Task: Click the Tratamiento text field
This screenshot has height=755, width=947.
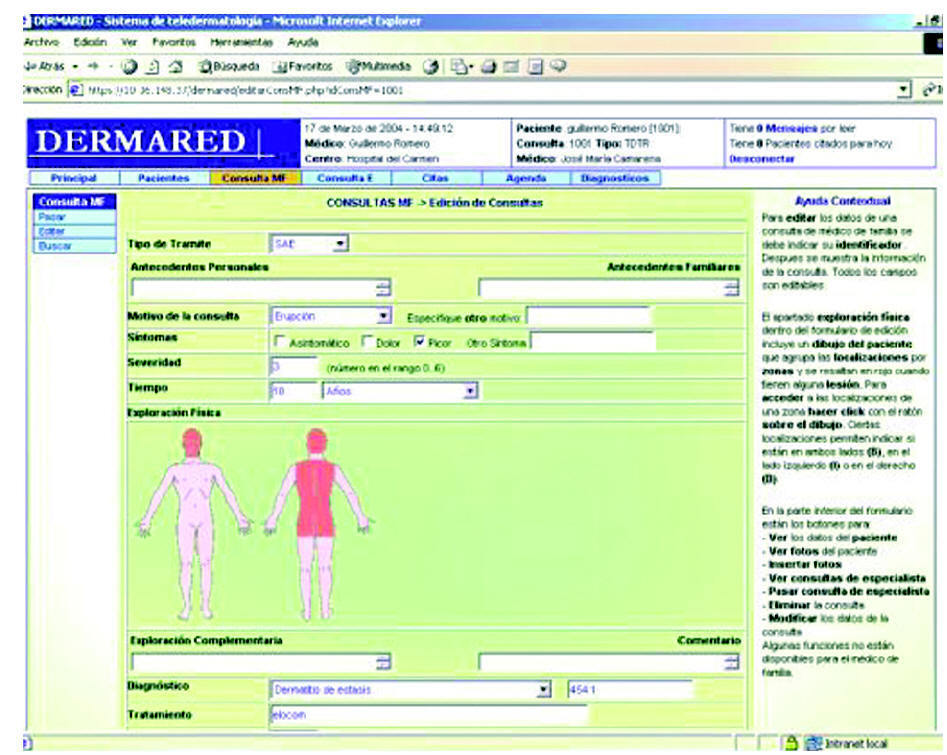Action: (400, 716)
